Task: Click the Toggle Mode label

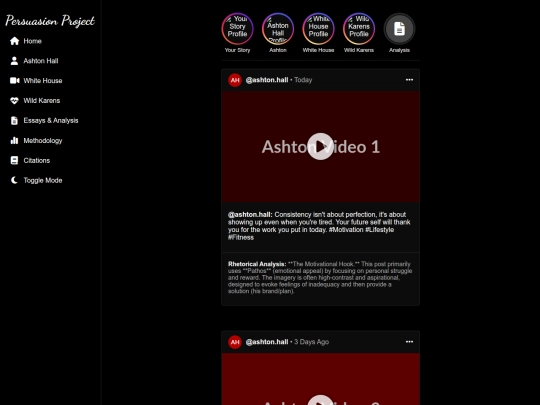Action: (43, 180)
